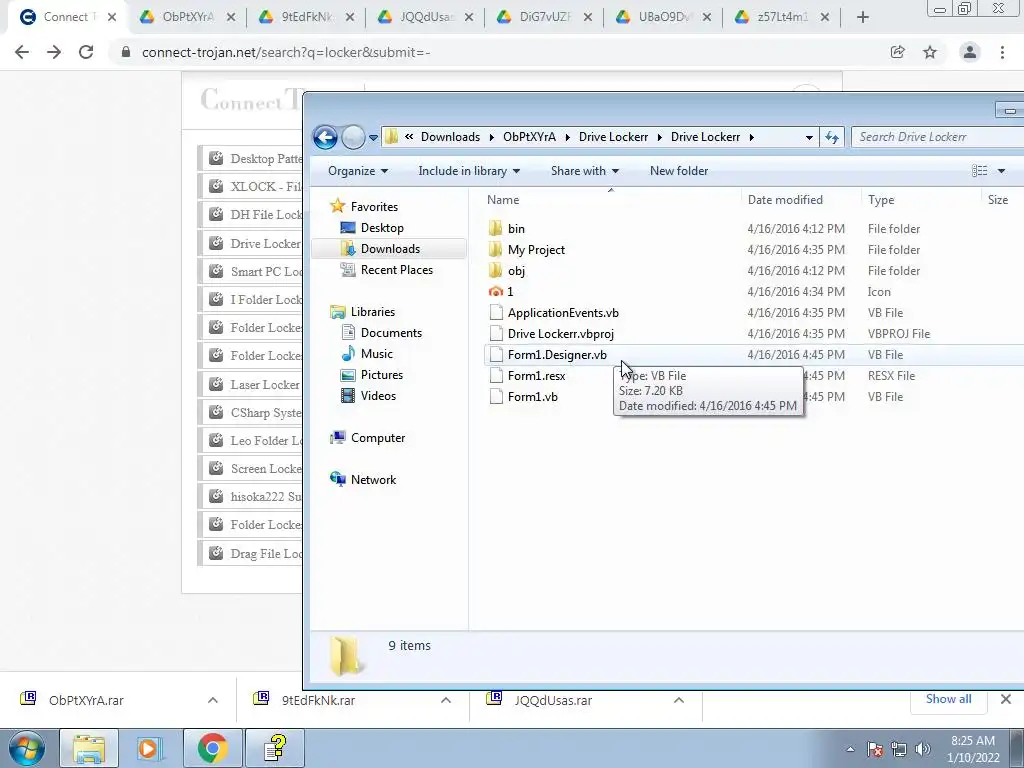Sort by Date modified column header
This screenshot has width=1024, height=768.
(x=785, y=200)
